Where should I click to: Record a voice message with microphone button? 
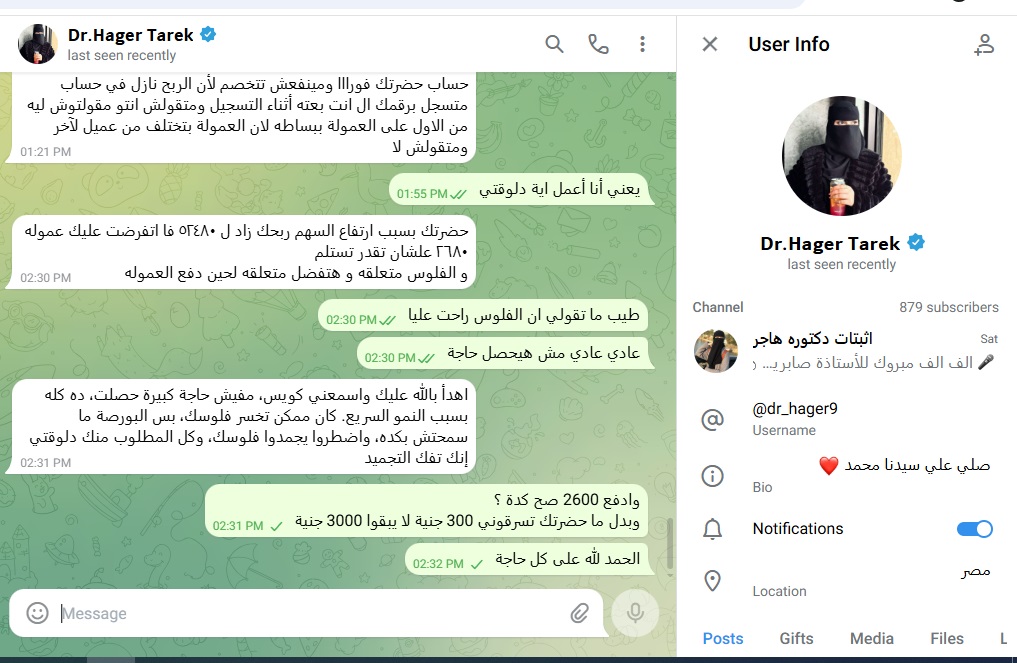click(x=635, y=613)
